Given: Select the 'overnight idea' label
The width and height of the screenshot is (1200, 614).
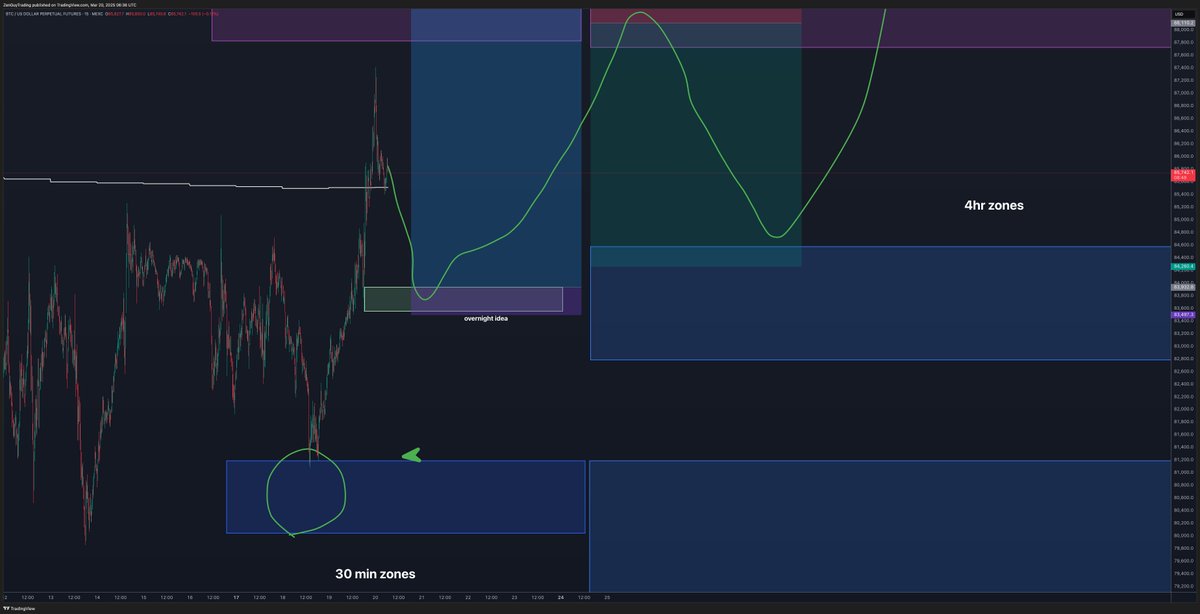Looking at the screenshot, I should tap(485, 318).
